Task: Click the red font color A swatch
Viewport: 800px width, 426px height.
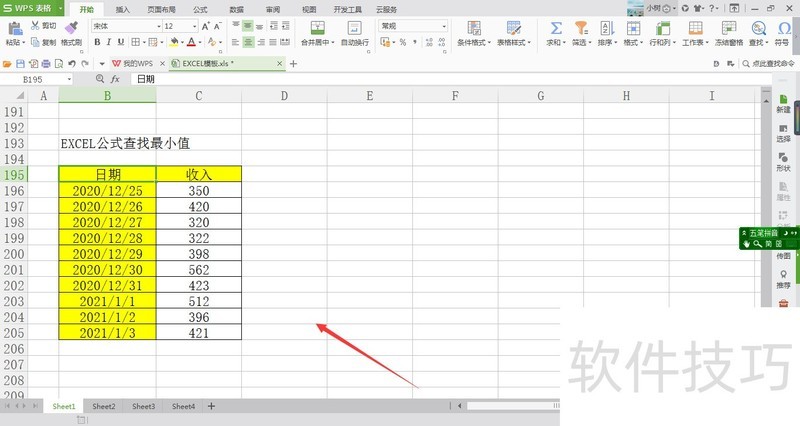Action: [x=191, y=42]
